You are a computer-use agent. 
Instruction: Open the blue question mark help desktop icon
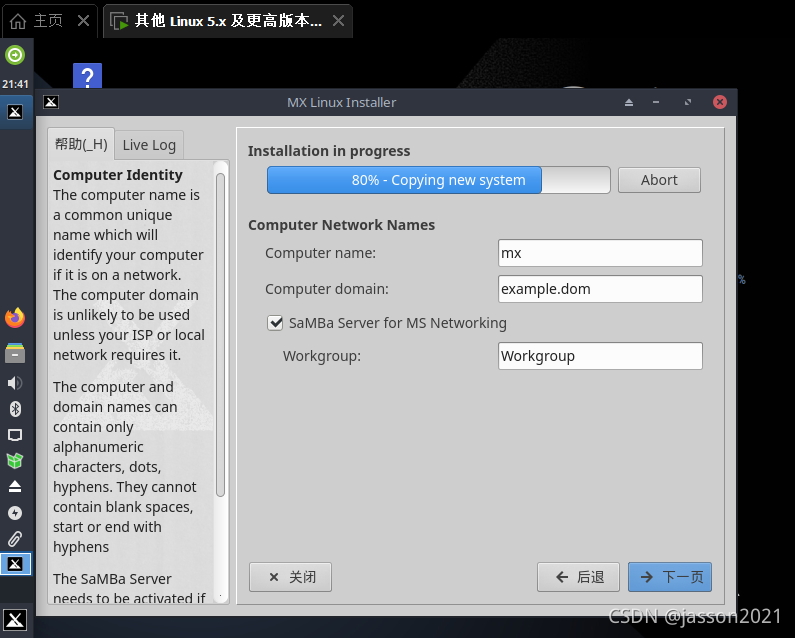[x=87, y=76]
